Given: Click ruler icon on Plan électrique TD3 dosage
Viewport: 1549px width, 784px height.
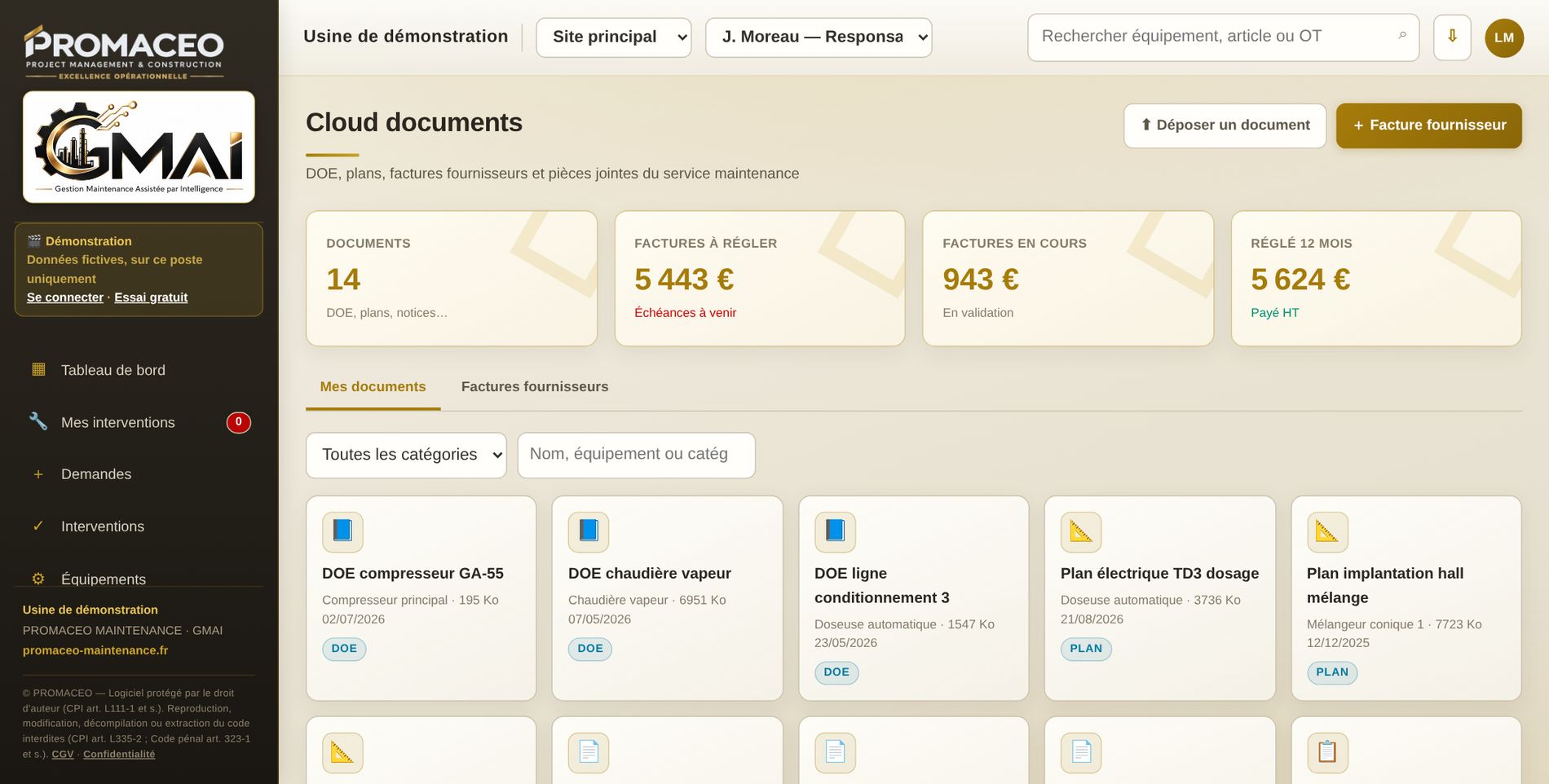Looking at the screenshot, I should [1081, 531].
